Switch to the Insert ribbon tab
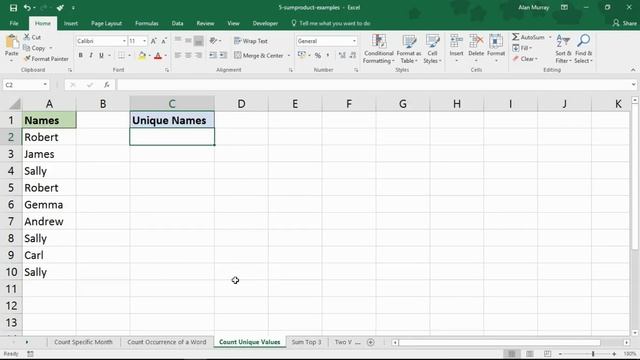This screenshot has width=640, height=360. point(71,23)
